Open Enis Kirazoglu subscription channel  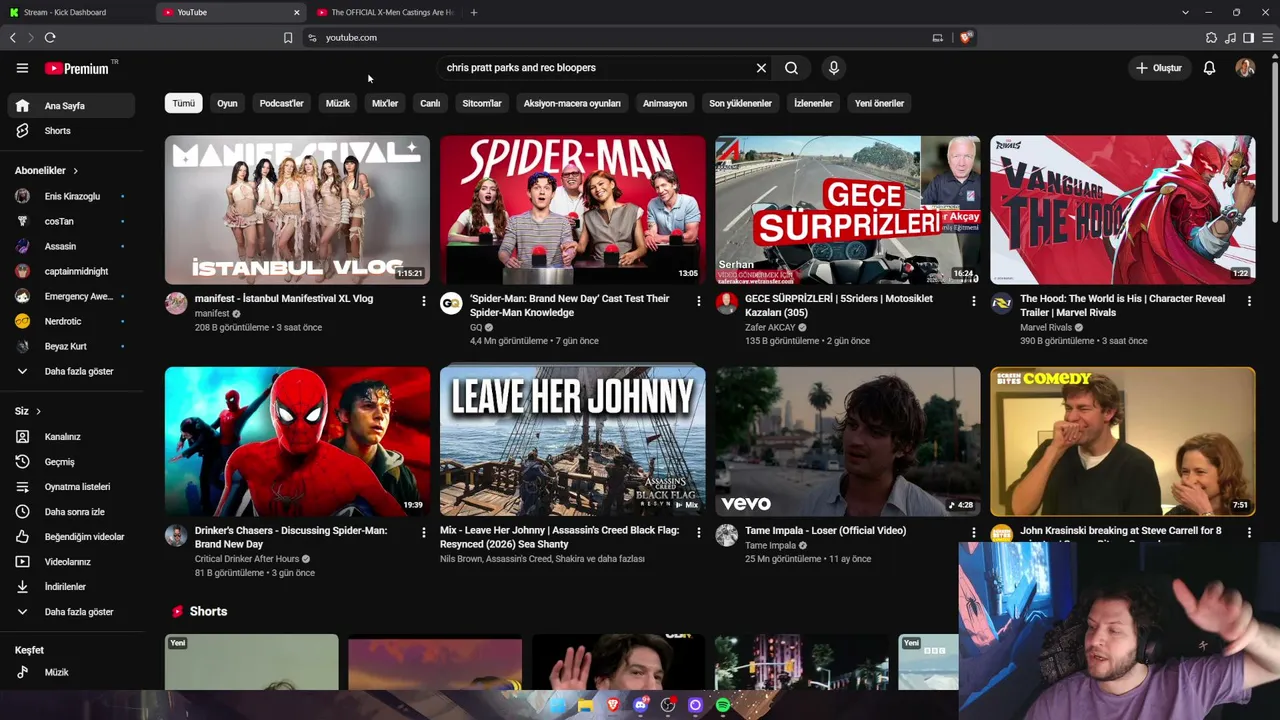click(x=70, y=196)
